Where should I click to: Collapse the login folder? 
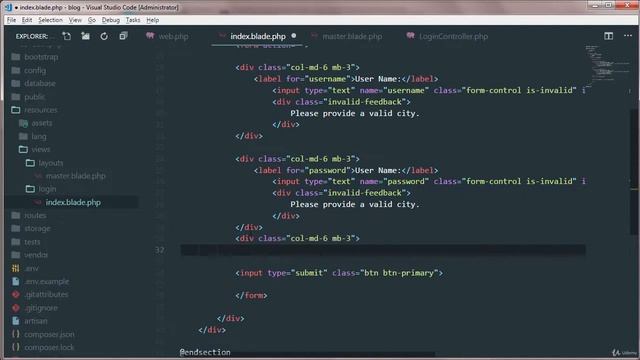tap(47, 189)
